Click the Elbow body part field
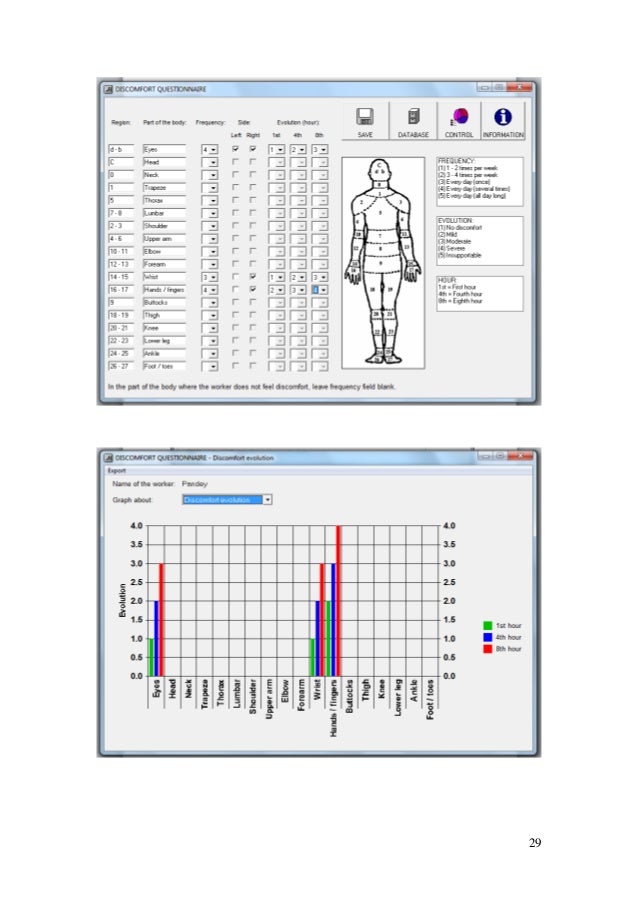Viewport: 638px width, 903px height. pos(164,251)
